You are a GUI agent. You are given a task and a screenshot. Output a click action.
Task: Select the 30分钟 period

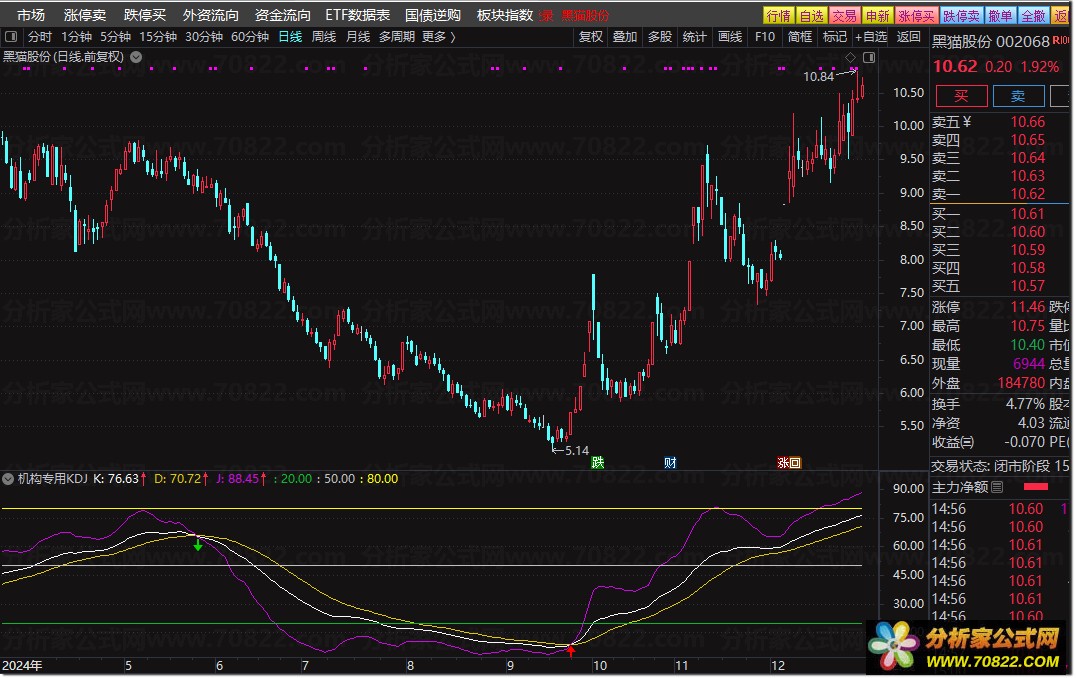(204, 36)
